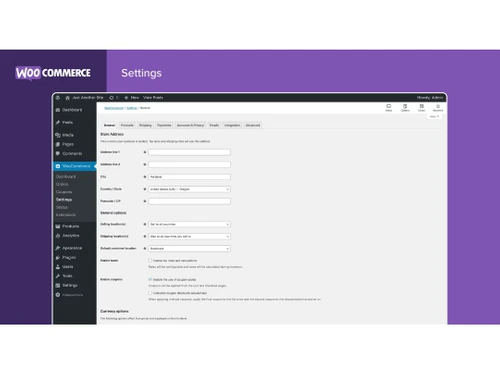500x375 pixels.
Task: Open WooCommerce Dashboard submenu item
Action: 66,177
